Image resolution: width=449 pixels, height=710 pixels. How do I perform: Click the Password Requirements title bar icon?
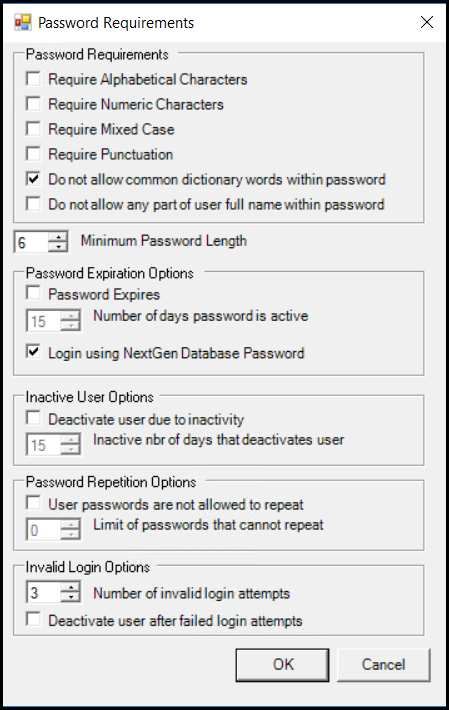(23, 22)
